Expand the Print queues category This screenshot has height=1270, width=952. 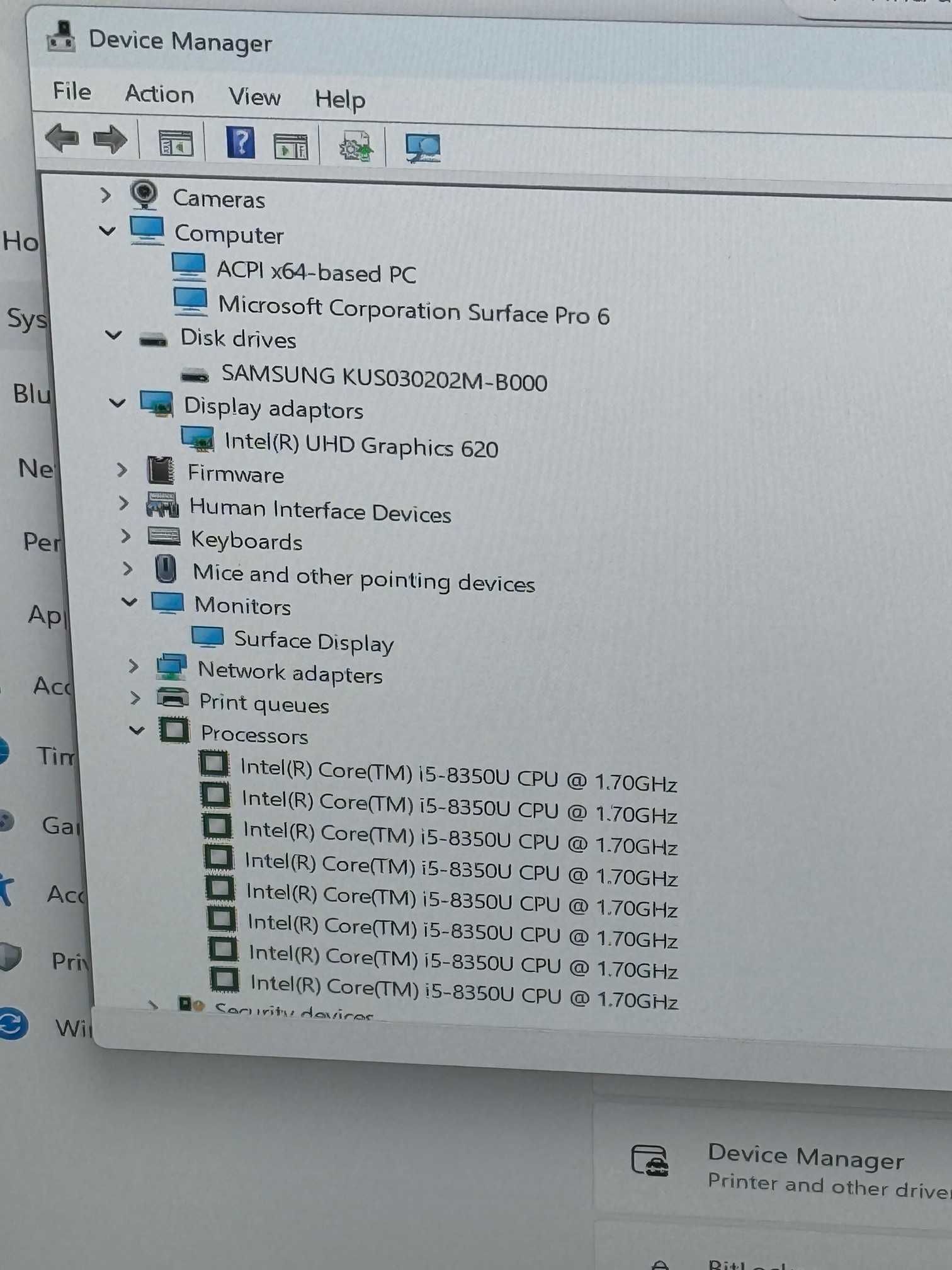pos(135,698)
